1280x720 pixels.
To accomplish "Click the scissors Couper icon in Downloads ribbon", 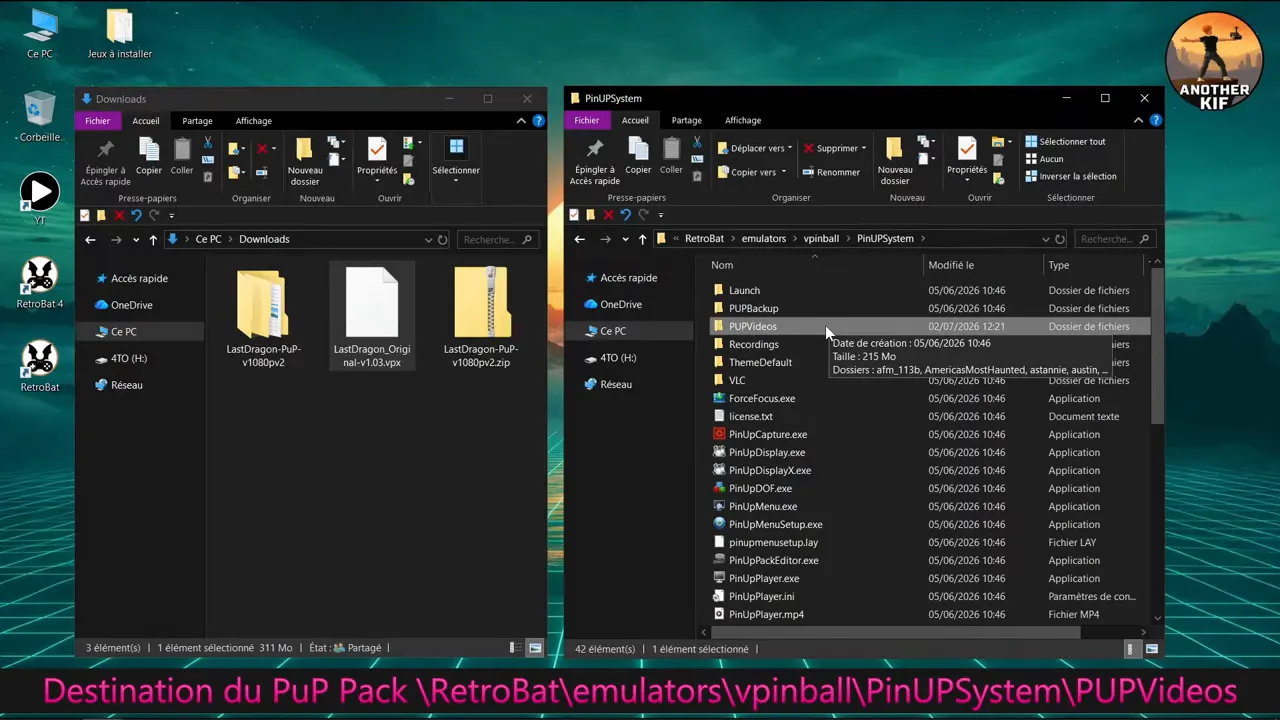I will pos(208,143).
